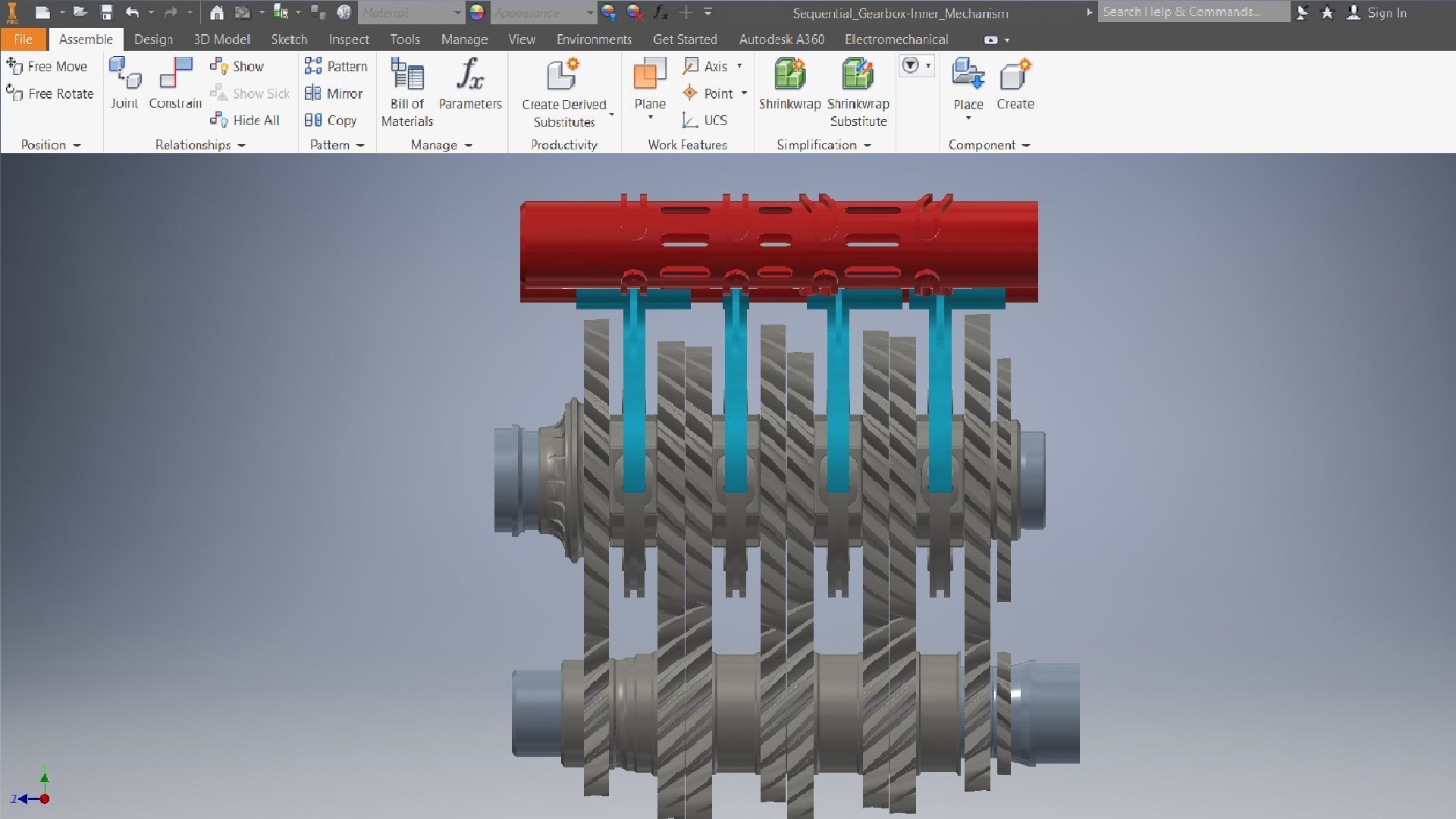The image size is (1456, 819).
Task: Start the Copy components tool
Action: click(x=331, y=121)
